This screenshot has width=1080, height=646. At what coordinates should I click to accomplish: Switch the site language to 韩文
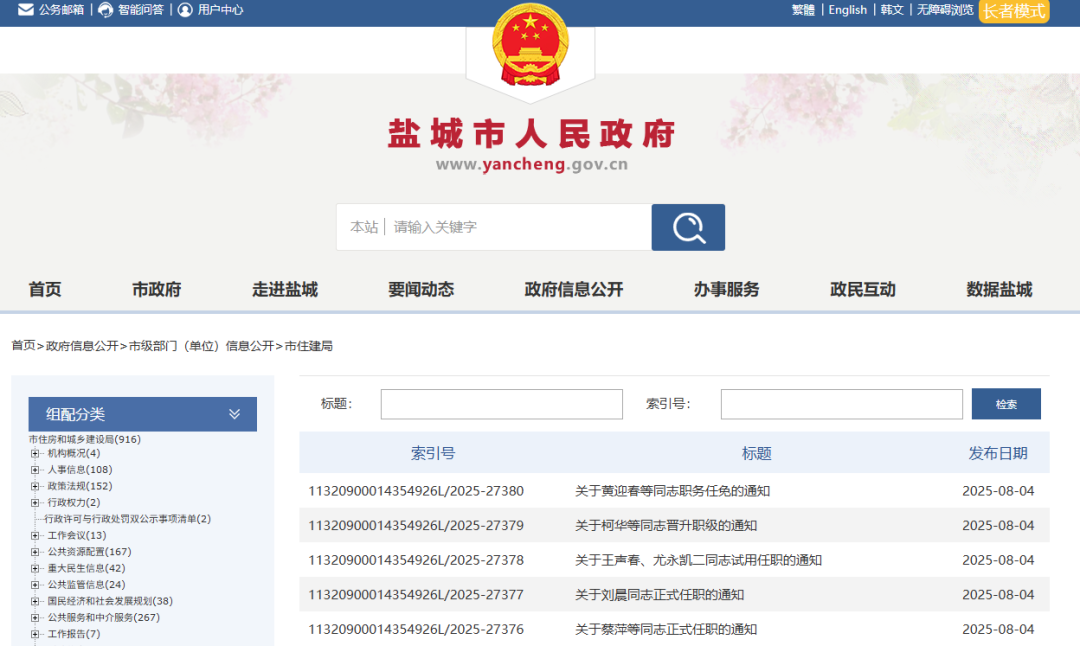(892, 10)
